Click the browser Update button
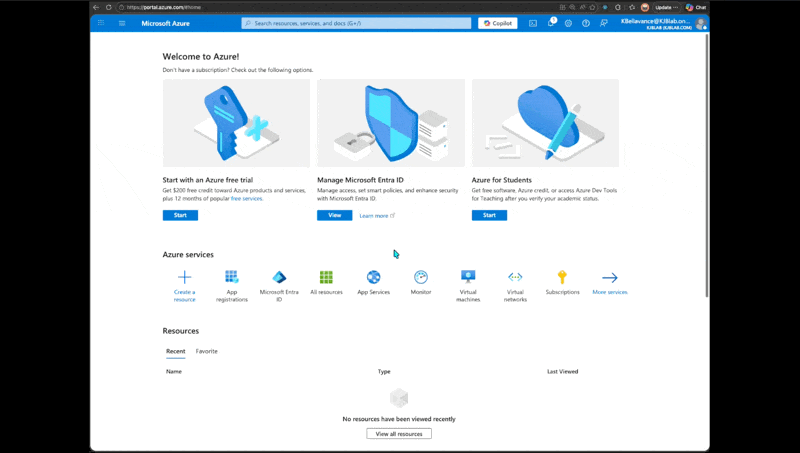Viewport: 800px width, 453px height. [x=667, y=7]
